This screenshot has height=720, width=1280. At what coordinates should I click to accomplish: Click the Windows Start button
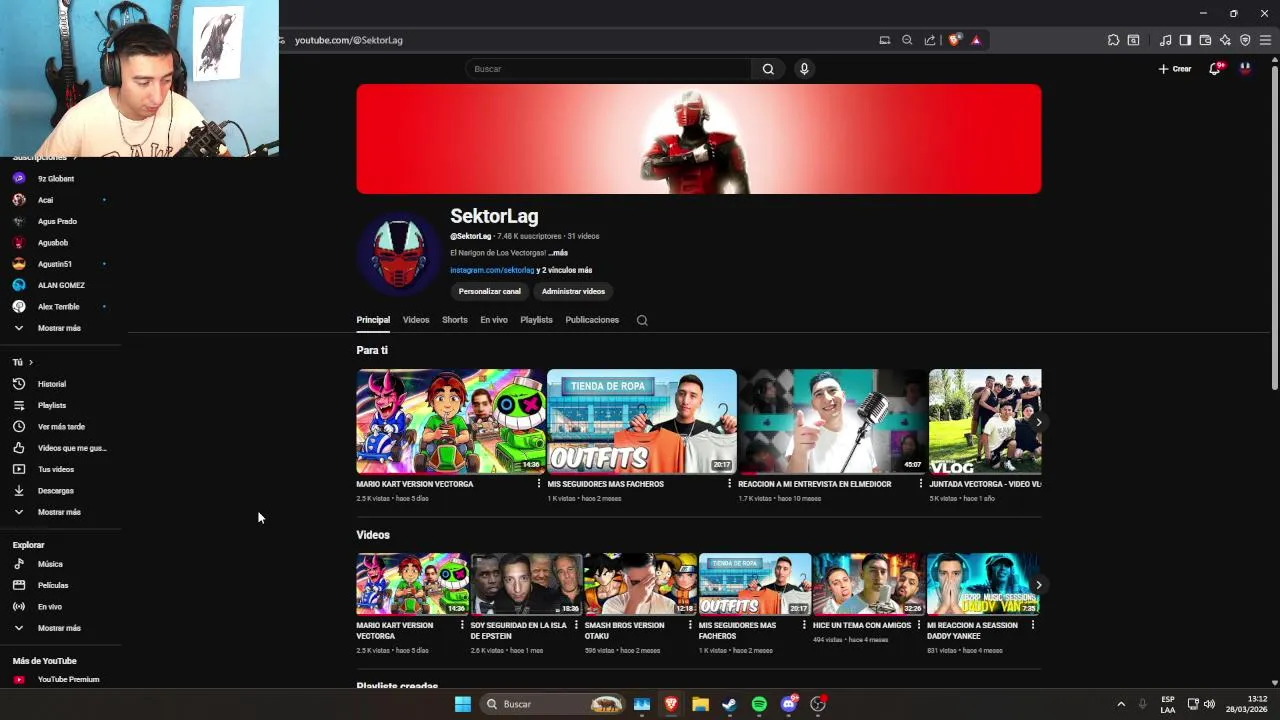point(462,704)
